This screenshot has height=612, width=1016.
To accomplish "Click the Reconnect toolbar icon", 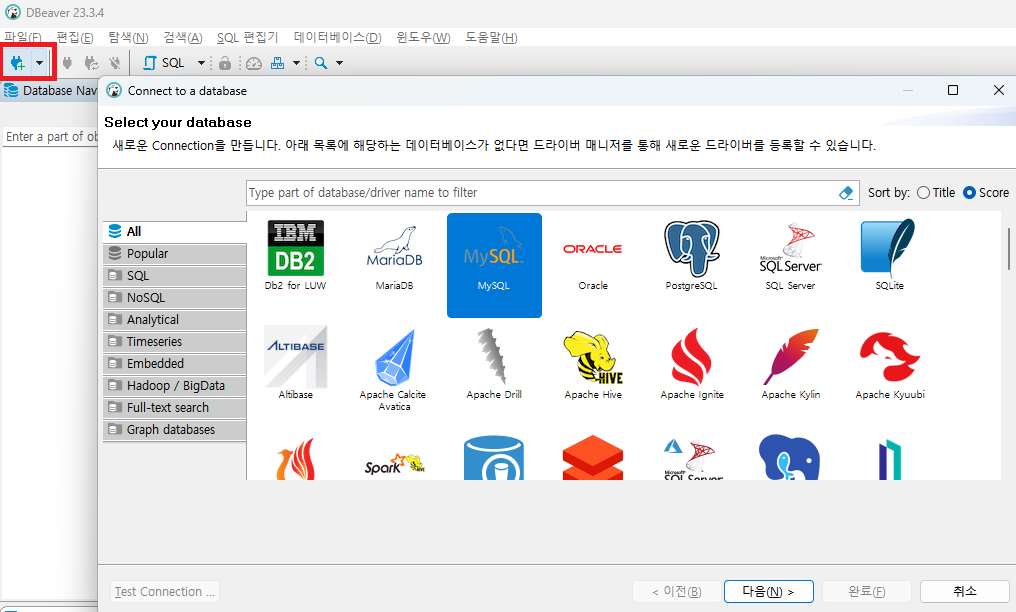I will pos(91,63).
